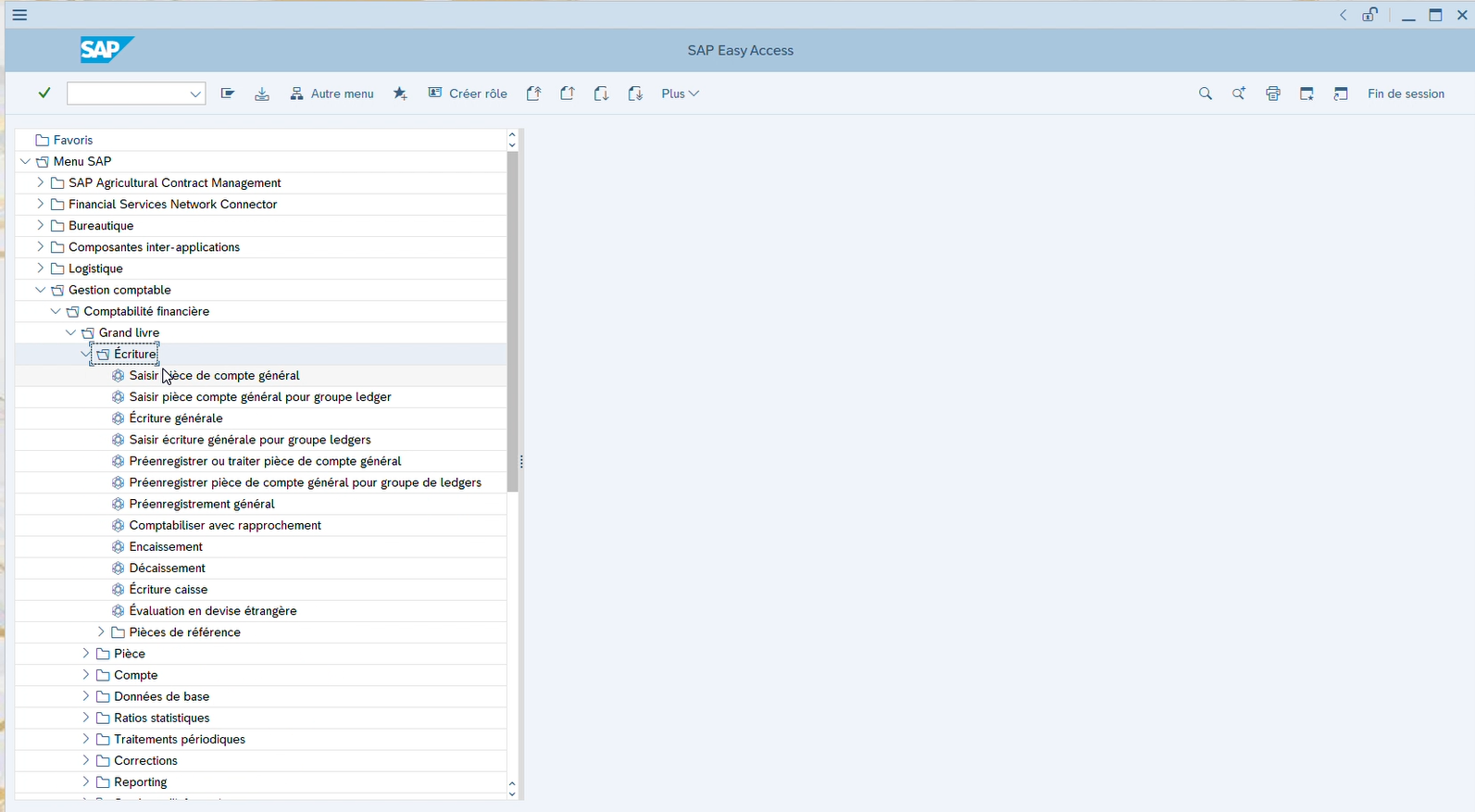Image resolution: width=1475 pixels, height=812 pixels.
Task: Click scrollbar down arrow of the tree
Action: (x=512, y=793)
